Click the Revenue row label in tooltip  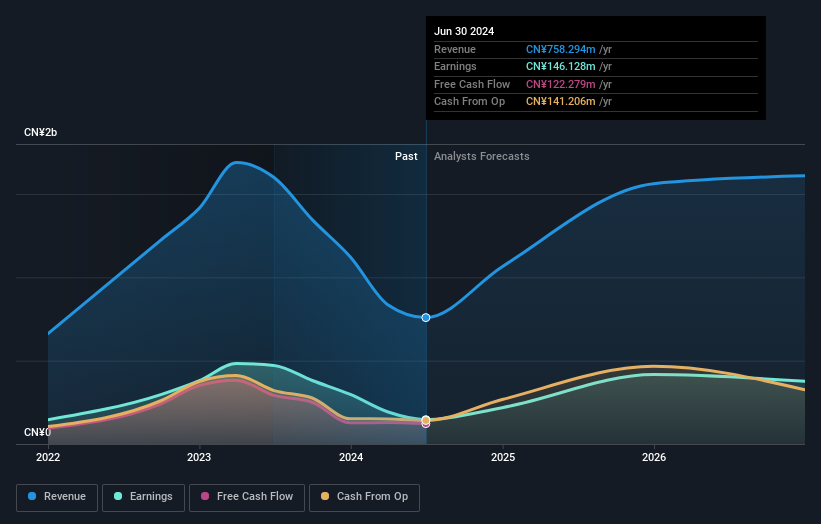(455, 49)
